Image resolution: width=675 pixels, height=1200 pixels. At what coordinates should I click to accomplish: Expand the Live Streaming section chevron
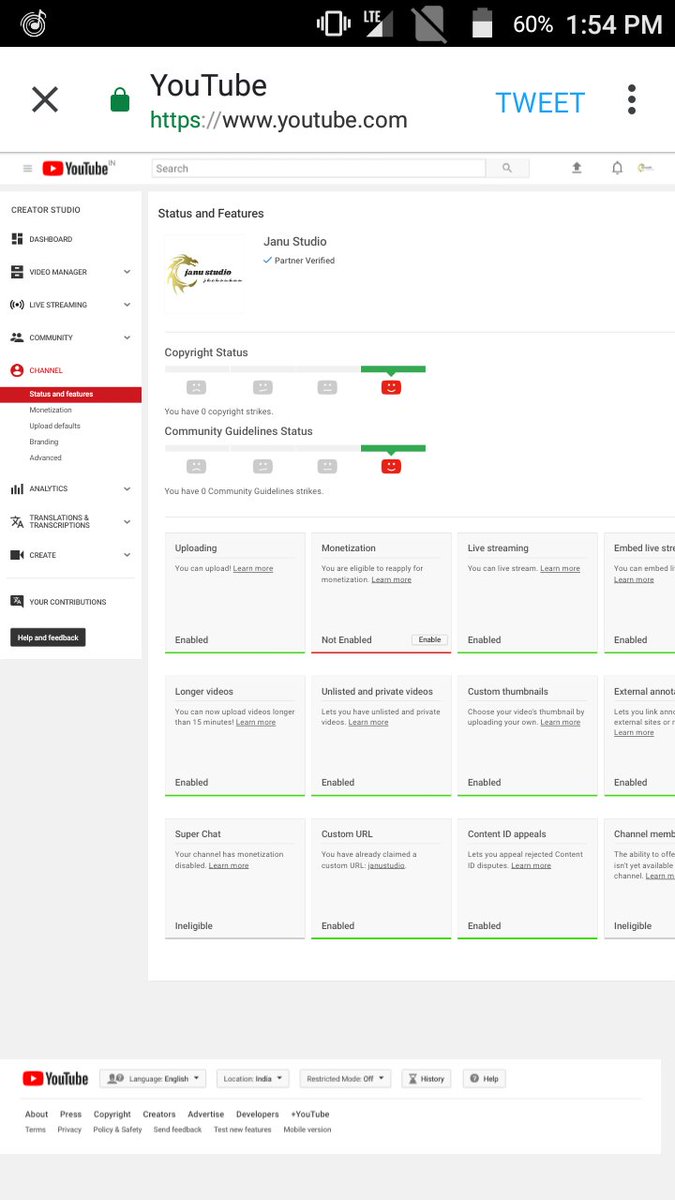127,305
